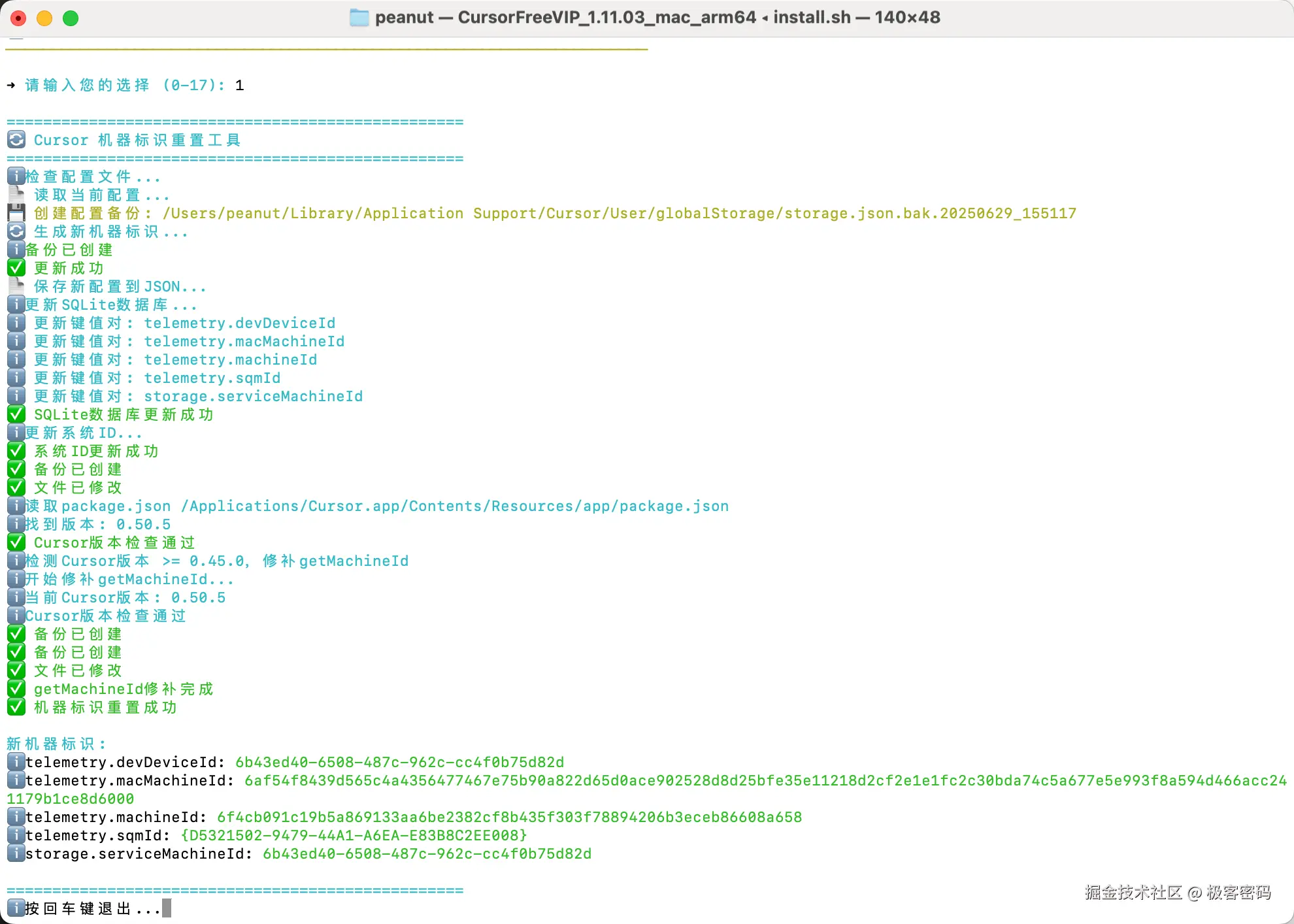
Task: Click document icon beside 读取当前配置
Action: tap(16, 195)
